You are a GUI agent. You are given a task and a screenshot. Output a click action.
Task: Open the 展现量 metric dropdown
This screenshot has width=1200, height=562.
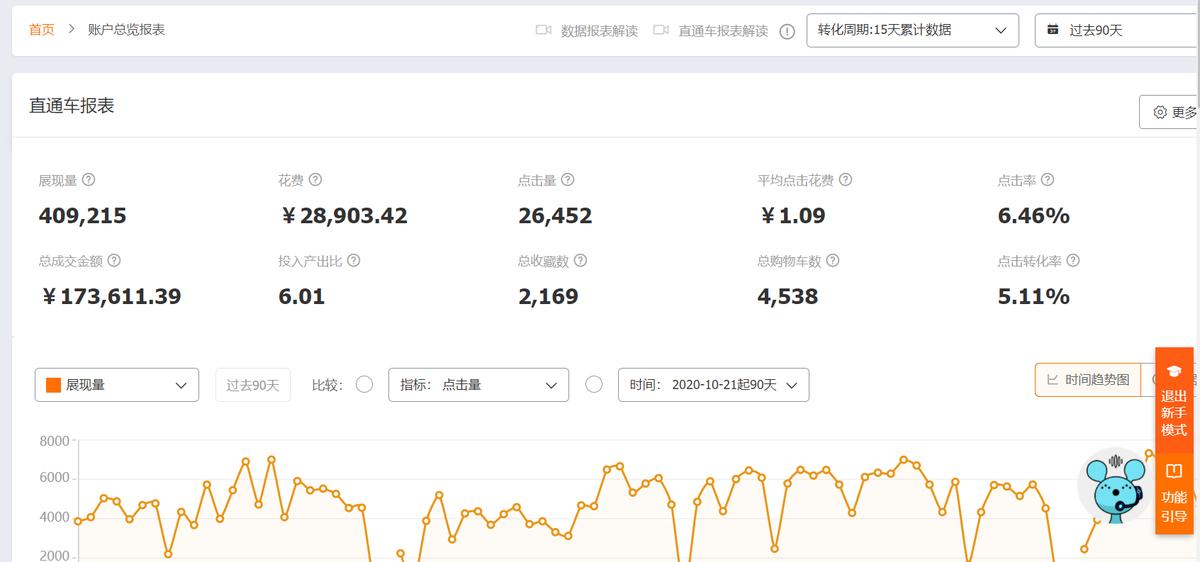pyautogui.click(x=117, y=385)
